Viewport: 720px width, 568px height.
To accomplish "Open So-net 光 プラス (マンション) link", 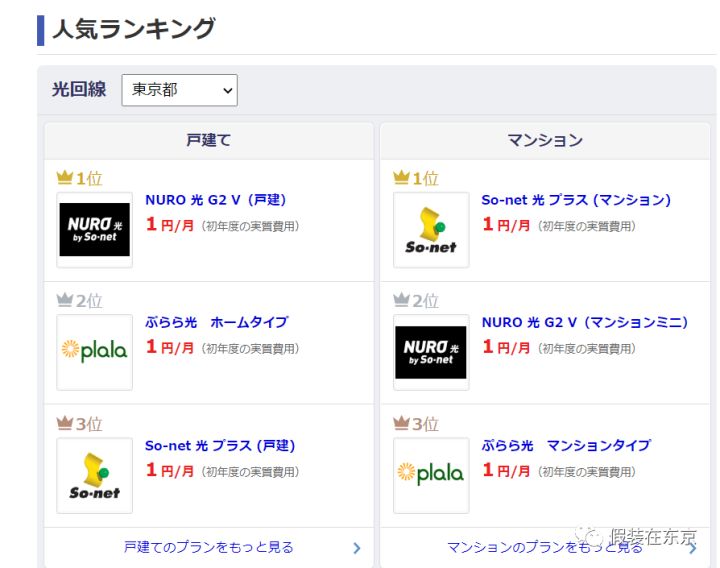I will (576, 200).
